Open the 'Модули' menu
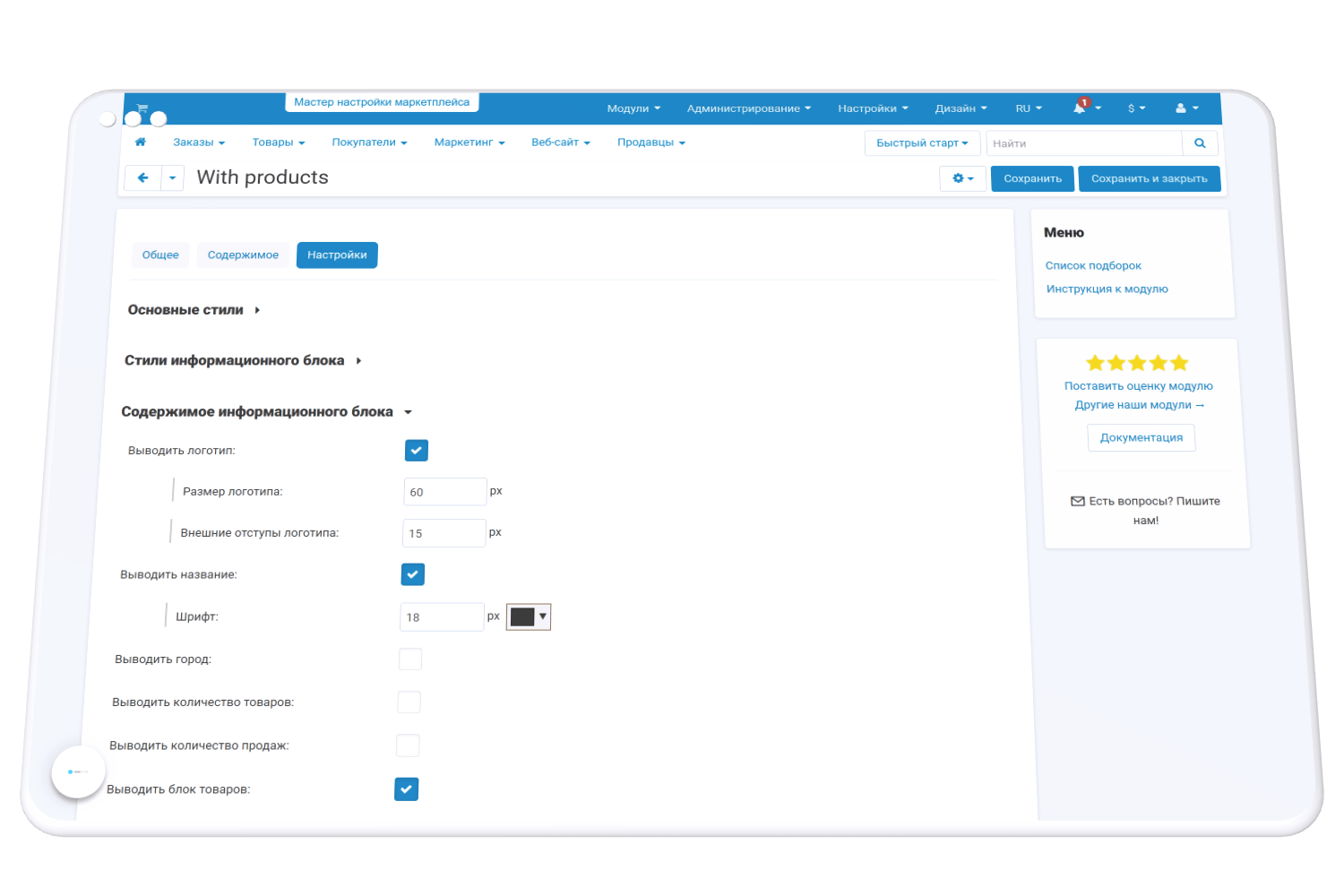Screen dimensions: 1344x896 pyautogui.click(x=633, y=108)
